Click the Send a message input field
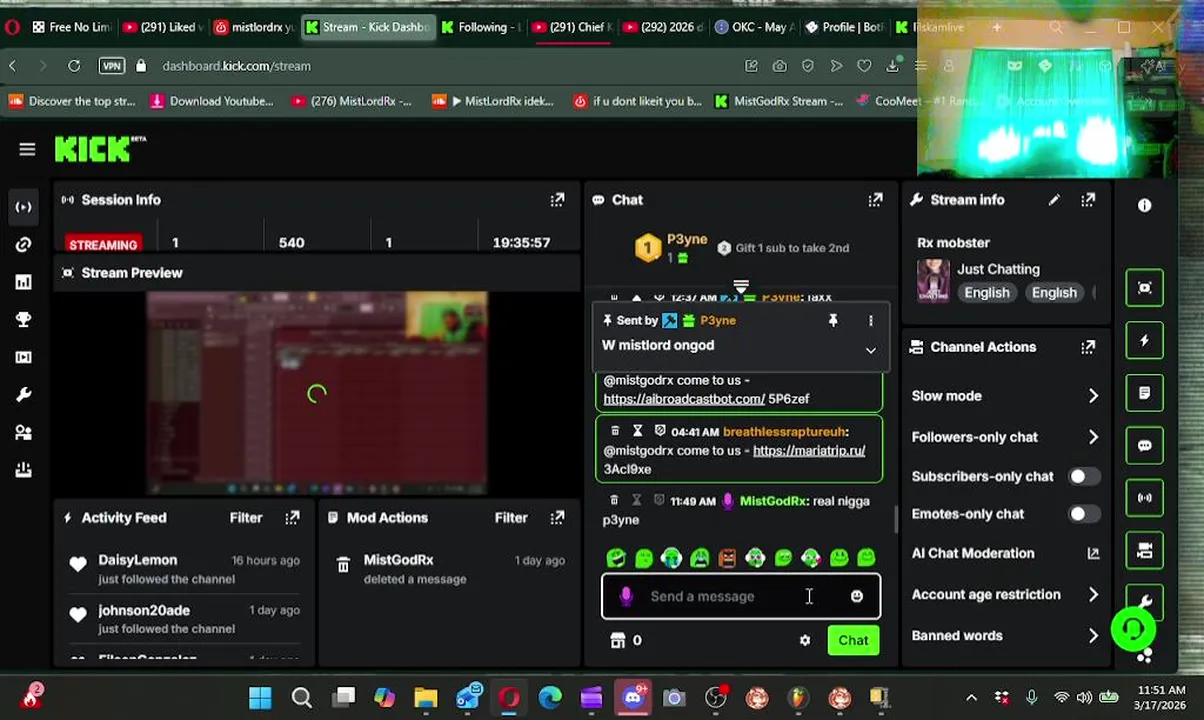This screenshot has width=1204, height=720. pyautogui.click(x=741, y=596)
